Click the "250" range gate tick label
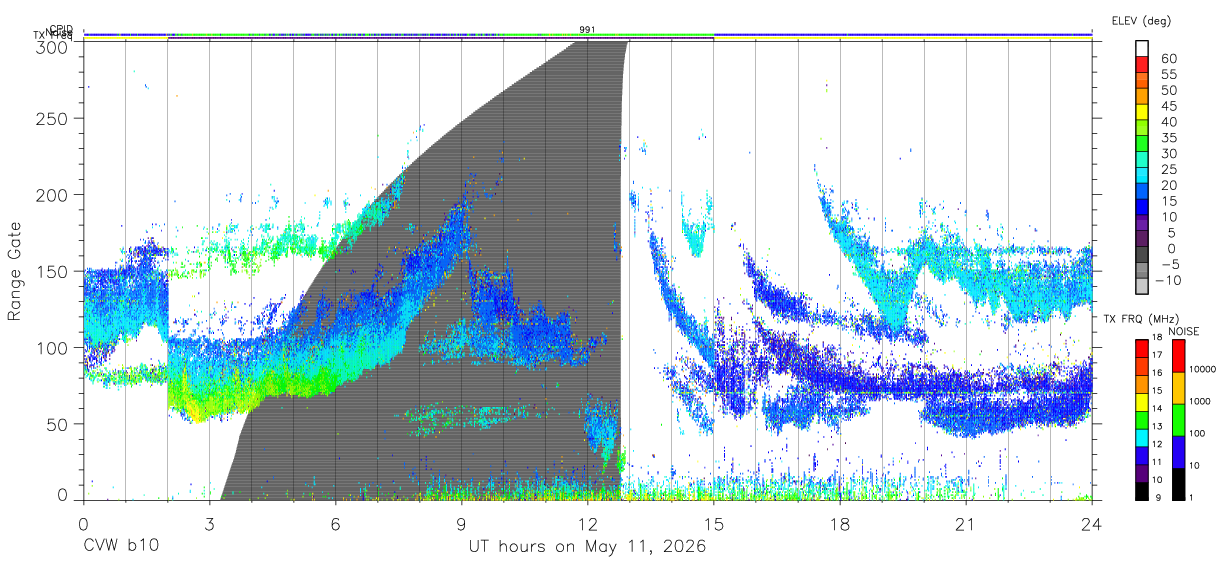 click(x=54, y=118)
